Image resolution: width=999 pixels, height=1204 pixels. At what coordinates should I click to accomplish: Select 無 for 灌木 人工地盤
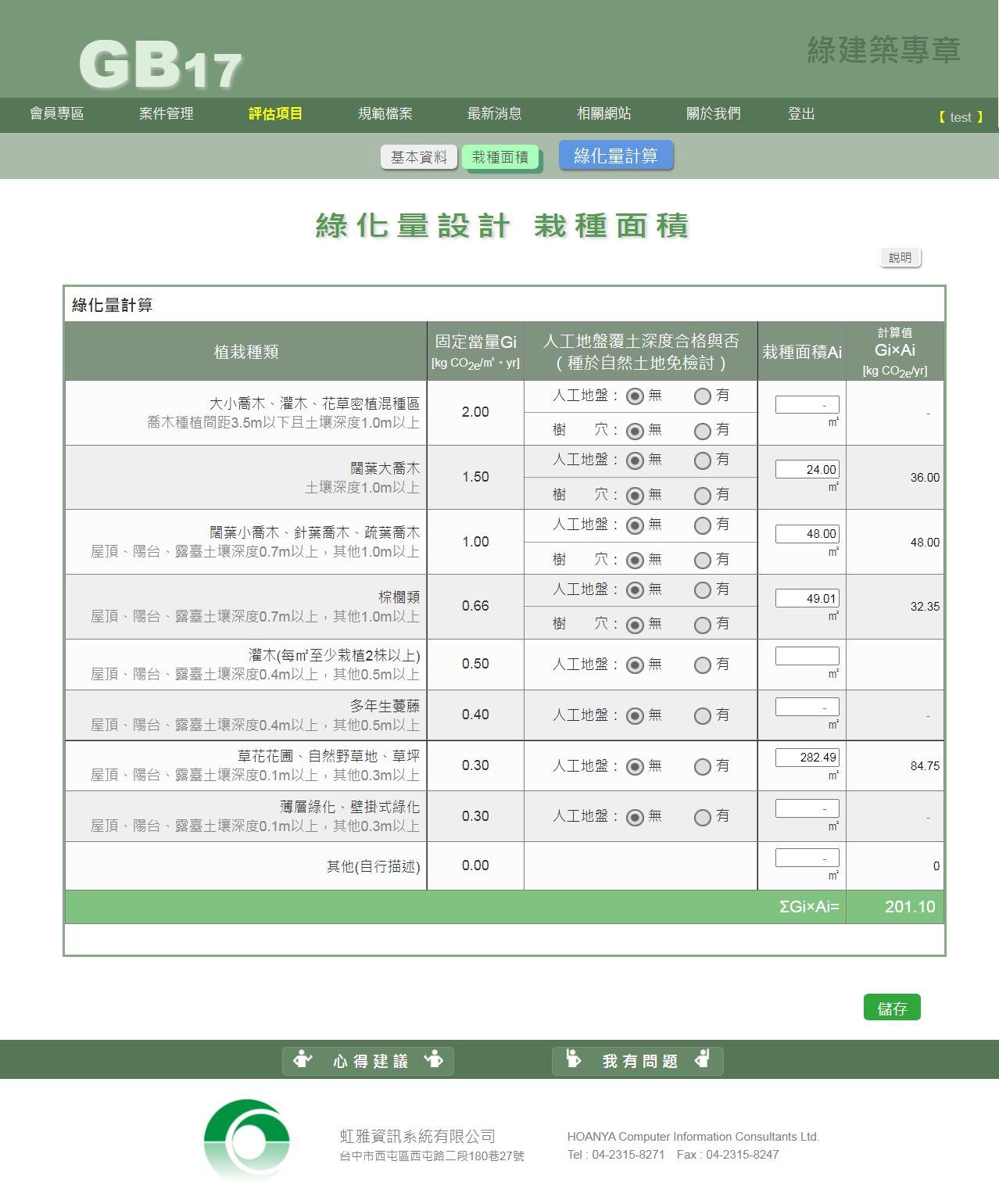(x=636, y=665)
